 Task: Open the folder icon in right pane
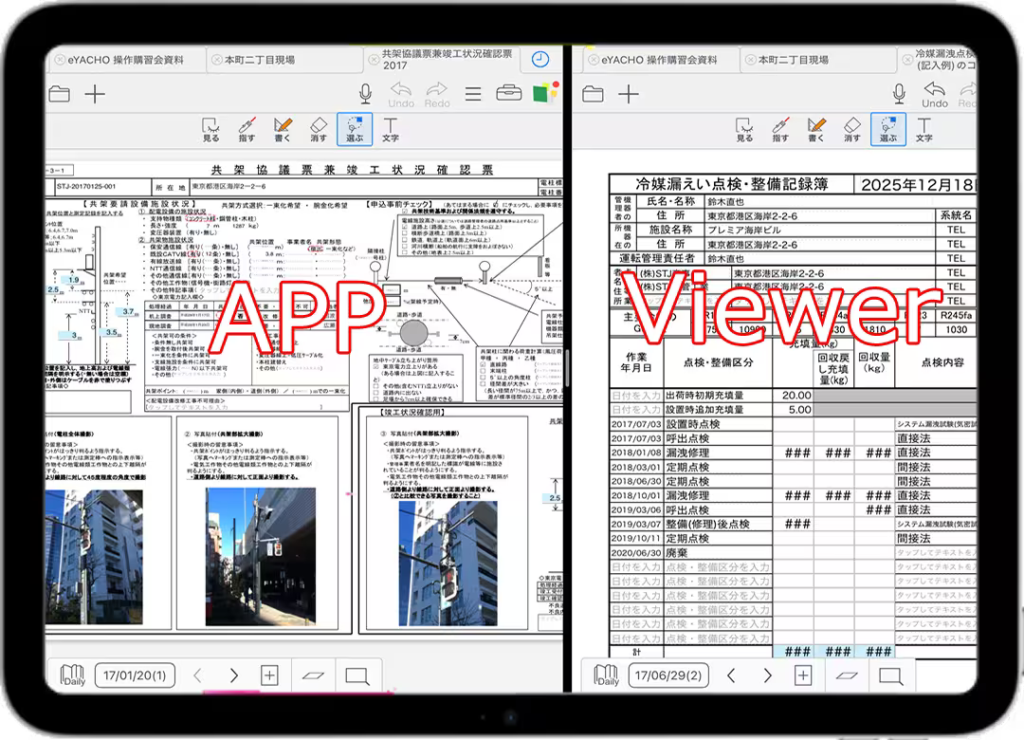tap(593, 94)
